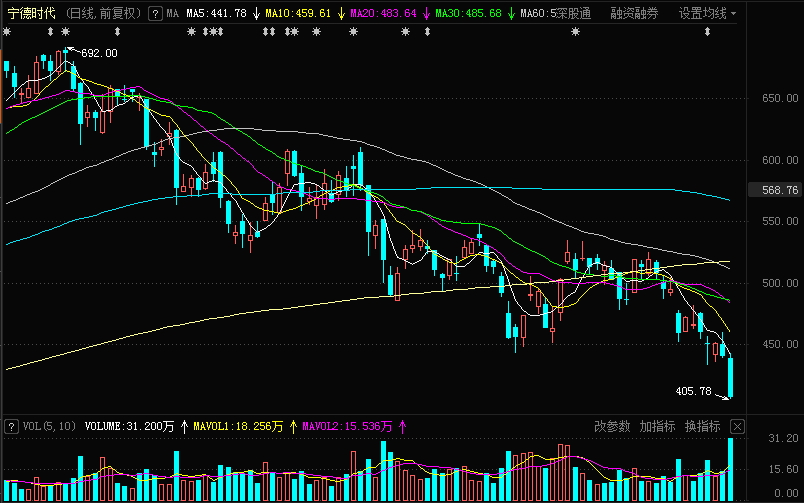
Task: Click the white arrow at the 405.78 low
Action: point(723,396)
